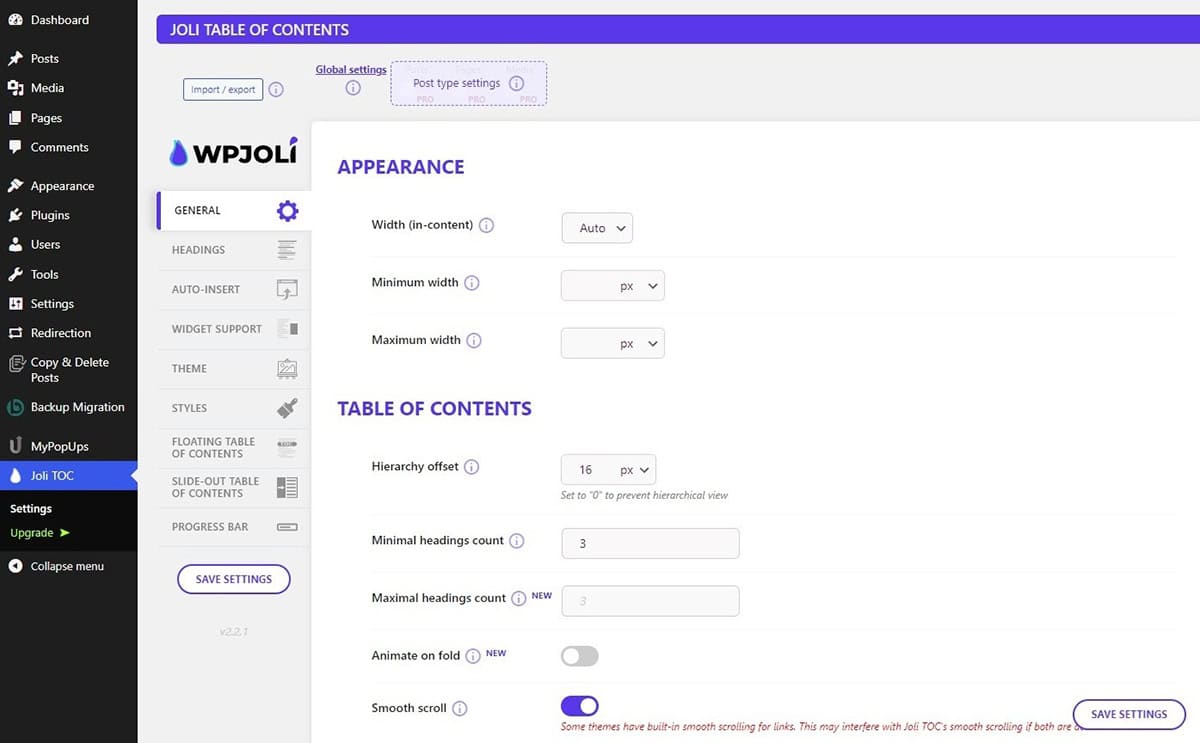Enable the Animate on fold toggle
The image size is (1200, 743).
(x=580, y=656)
